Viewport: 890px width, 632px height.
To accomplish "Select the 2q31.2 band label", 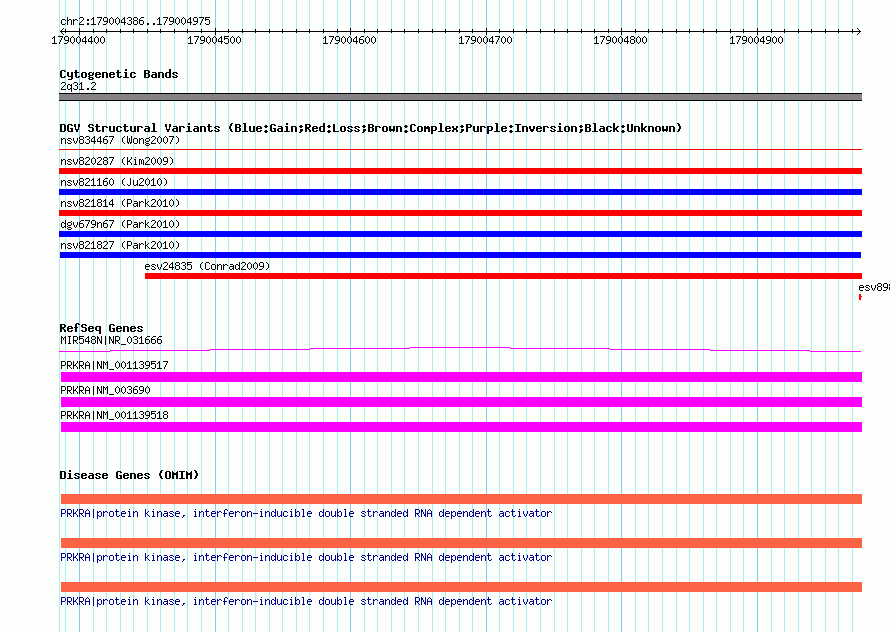I will point(78,86).
